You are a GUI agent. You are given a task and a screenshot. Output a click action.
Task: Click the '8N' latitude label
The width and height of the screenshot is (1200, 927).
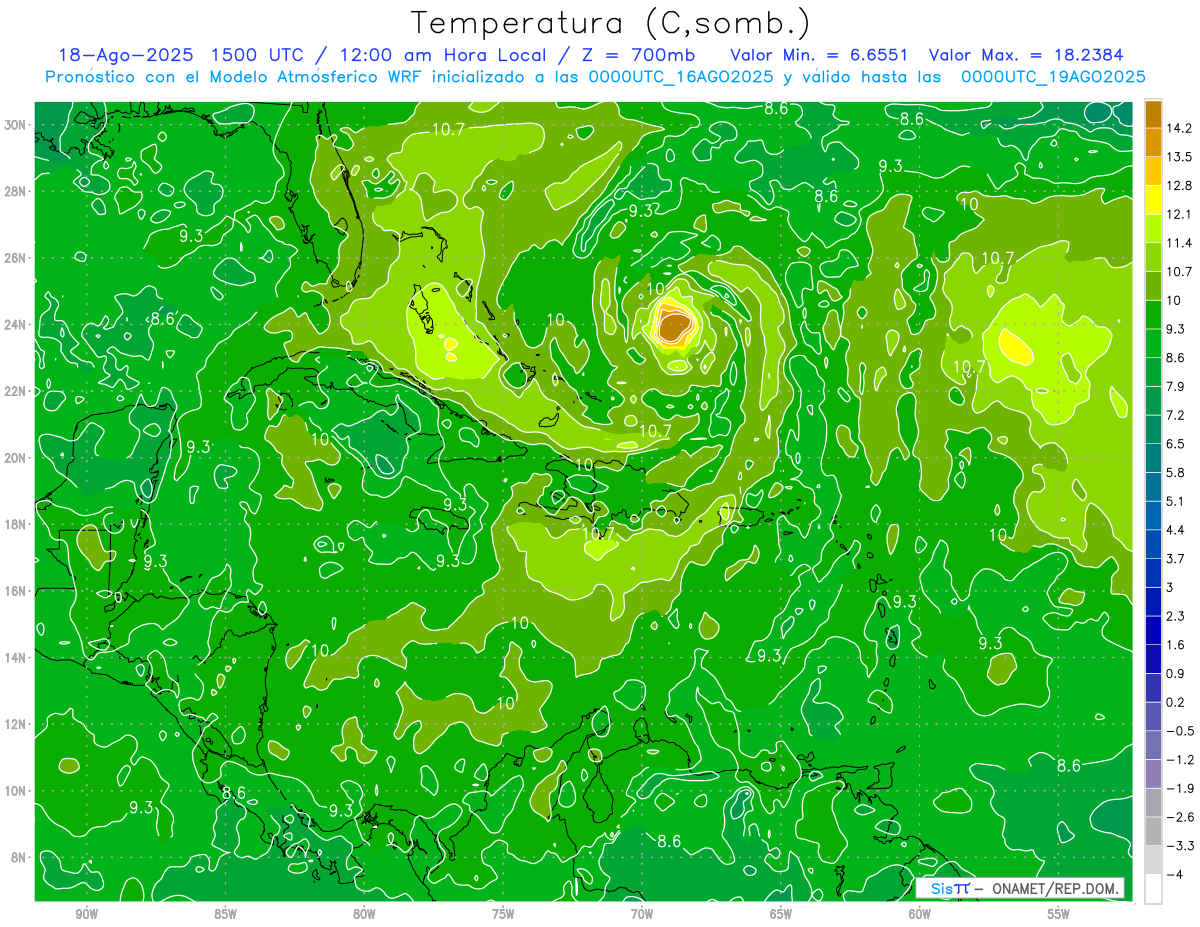click(x=19, y=858)
